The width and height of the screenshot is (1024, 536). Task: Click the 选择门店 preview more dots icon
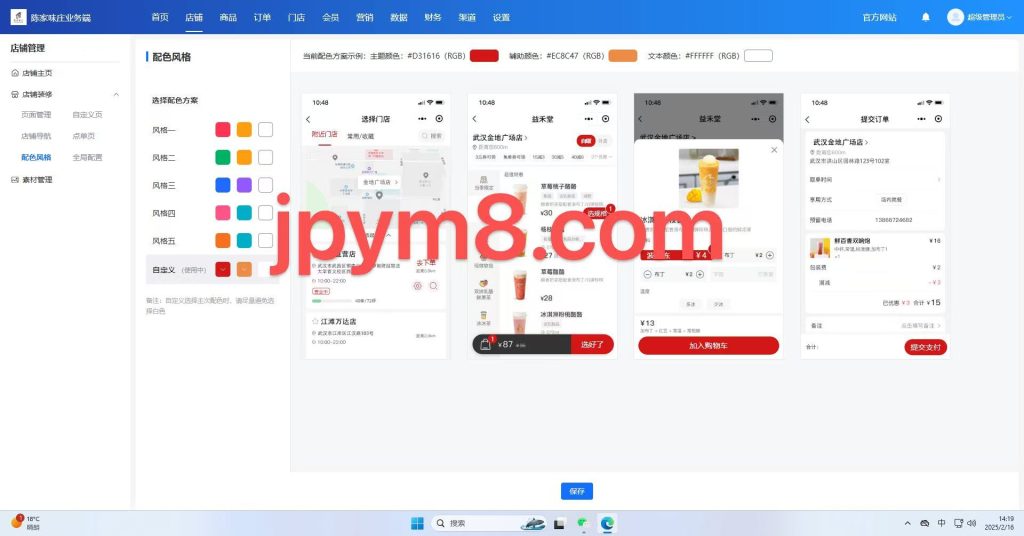click(423, 119)
